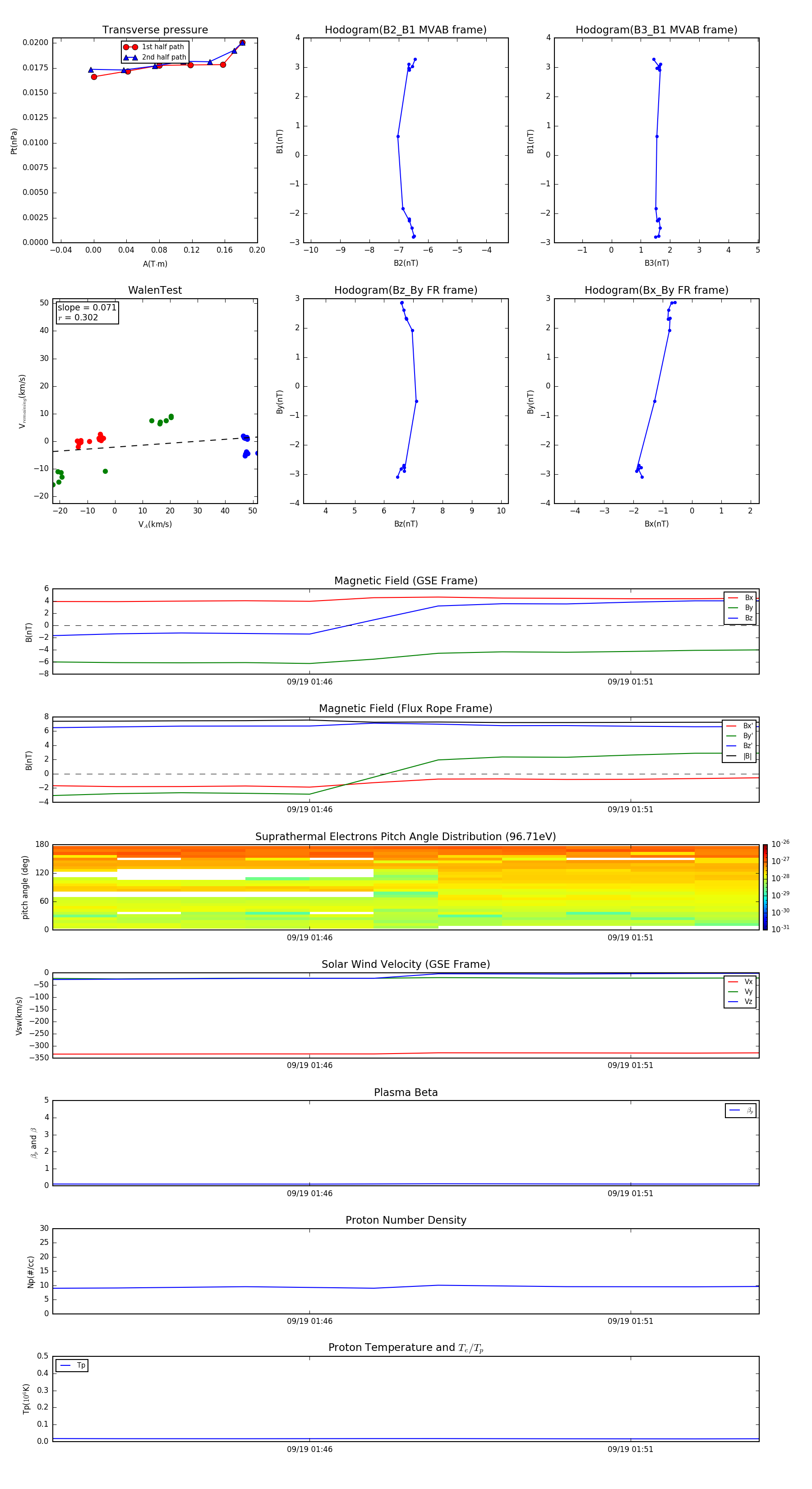This screenshot has height=1489, width=812.
Task: Click the By' legend entry
Action: pyautogui.click(x=740, y=736)
